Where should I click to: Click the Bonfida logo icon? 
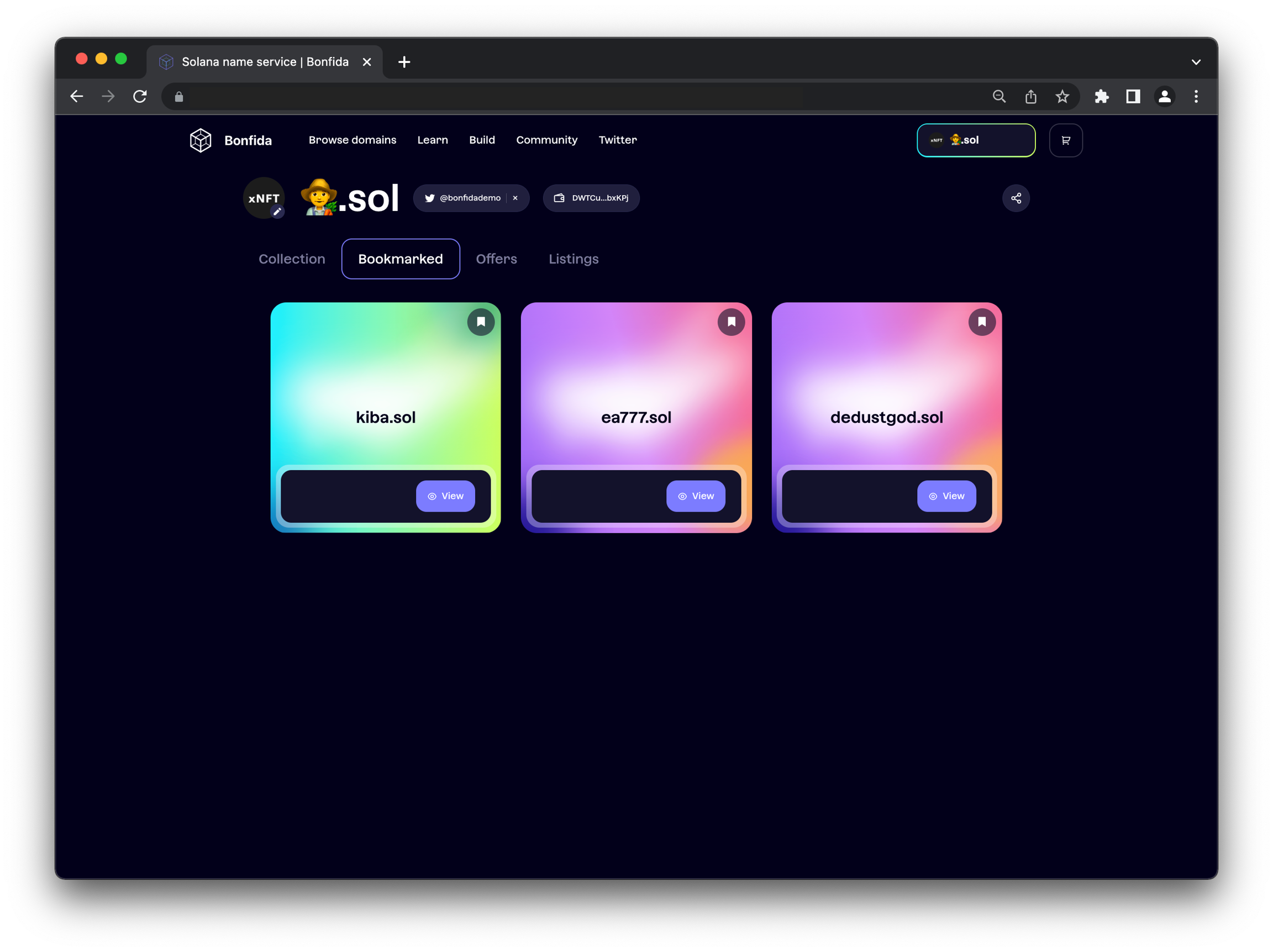201,140
